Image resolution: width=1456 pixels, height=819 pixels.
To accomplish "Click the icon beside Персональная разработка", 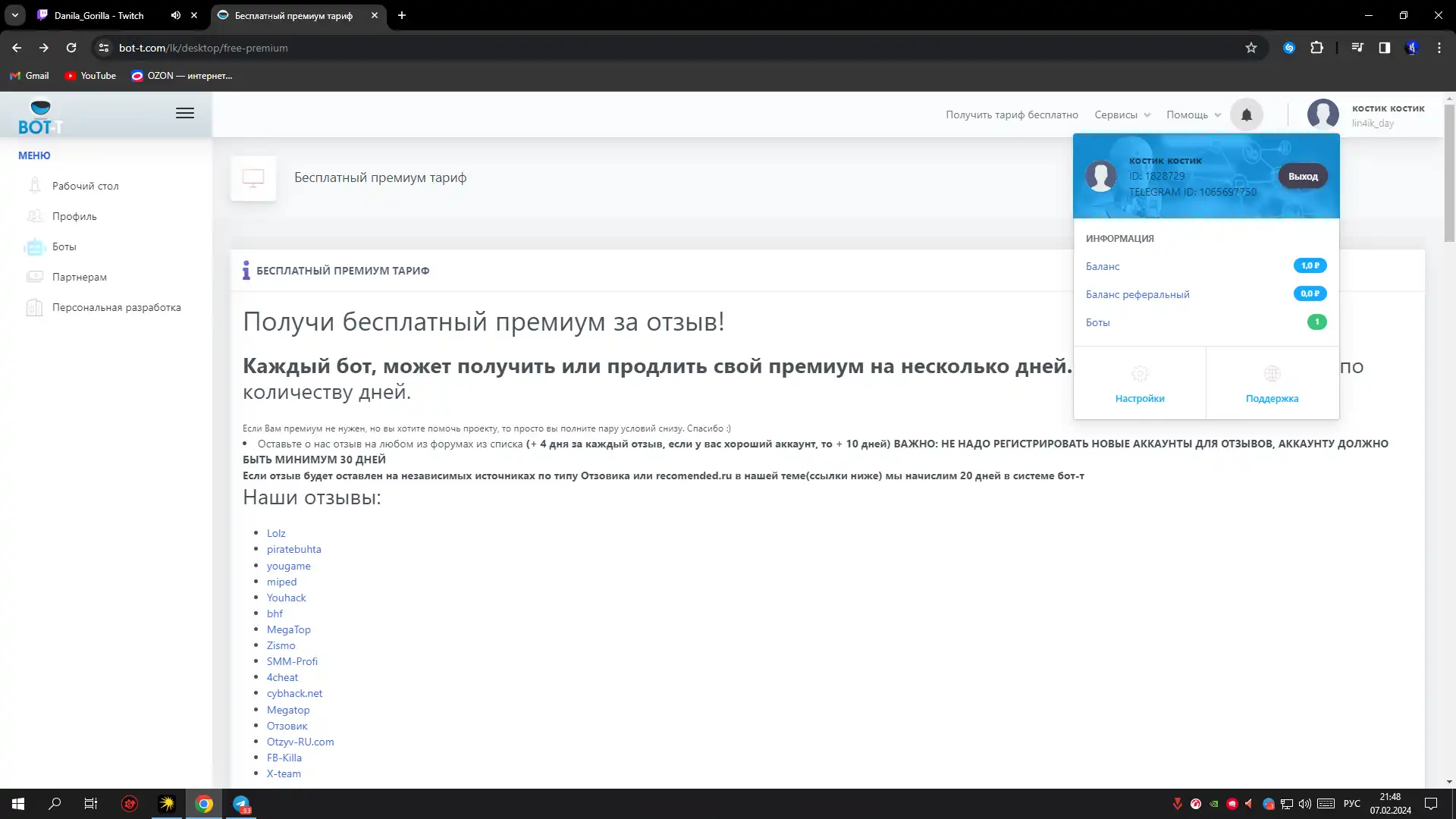I will coord(34,307).
